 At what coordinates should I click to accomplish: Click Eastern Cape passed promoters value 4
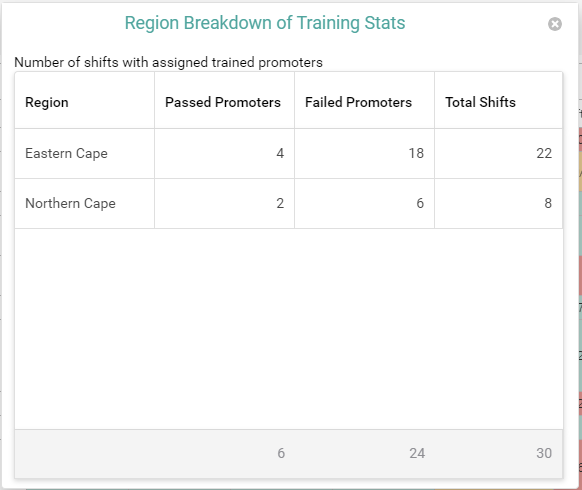click(x=280, y=153)
